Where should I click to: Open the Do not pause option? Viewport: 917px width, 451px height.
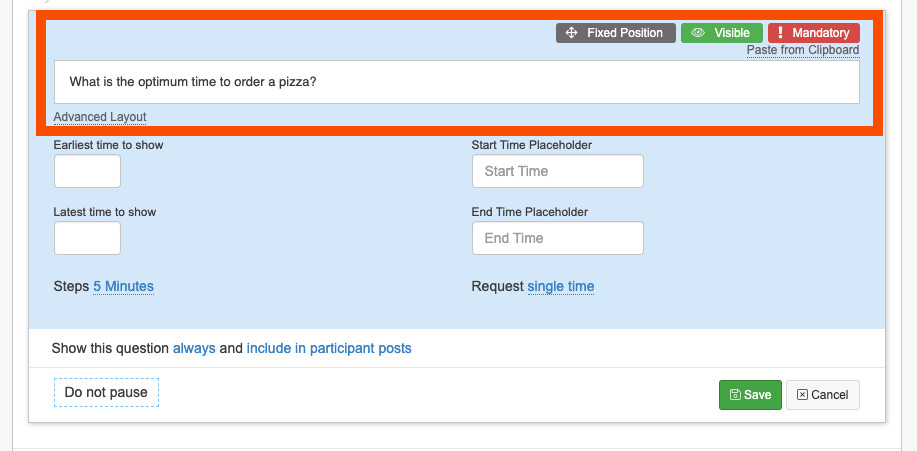click(x=106, y=392)
